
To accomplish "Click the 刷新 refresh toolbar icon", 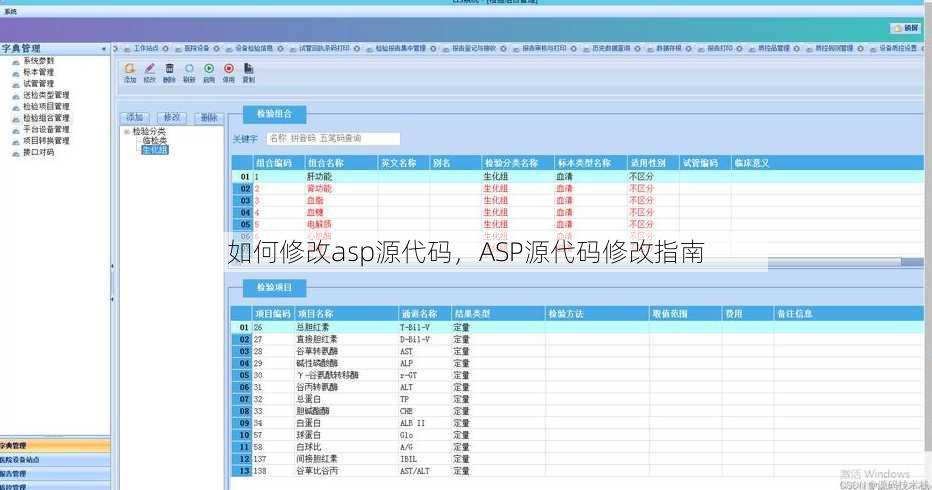I will (x=189, y=69).
